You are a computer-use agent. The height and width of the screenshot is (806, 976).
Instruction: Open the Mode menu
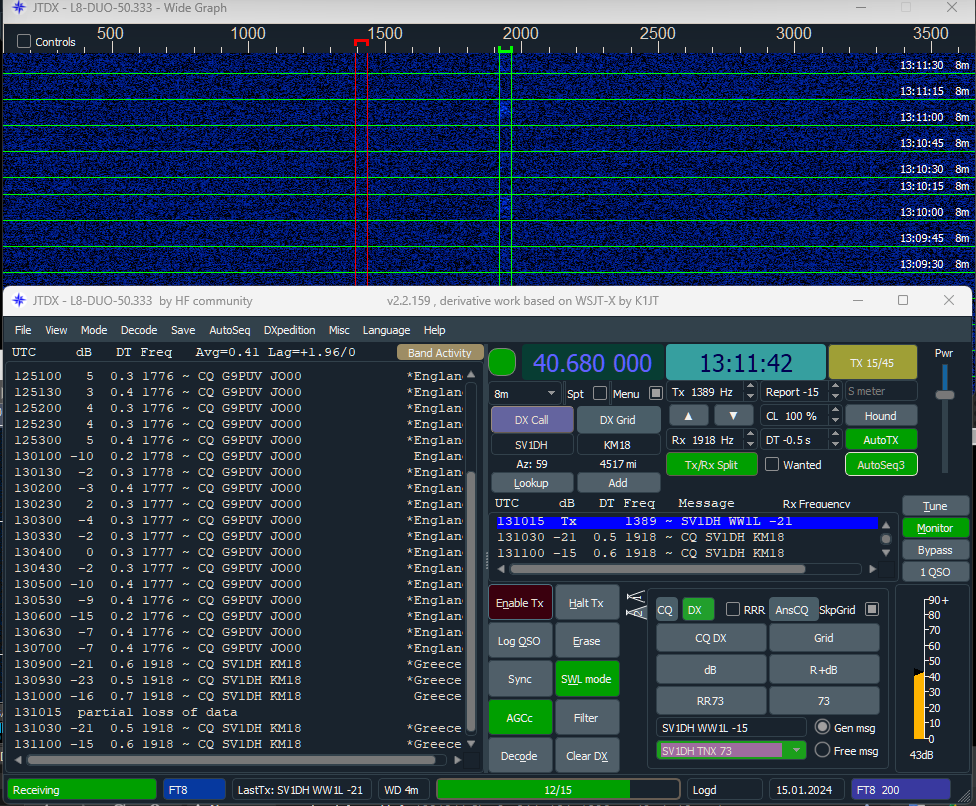pyautogui.click(x=94, y=330)
